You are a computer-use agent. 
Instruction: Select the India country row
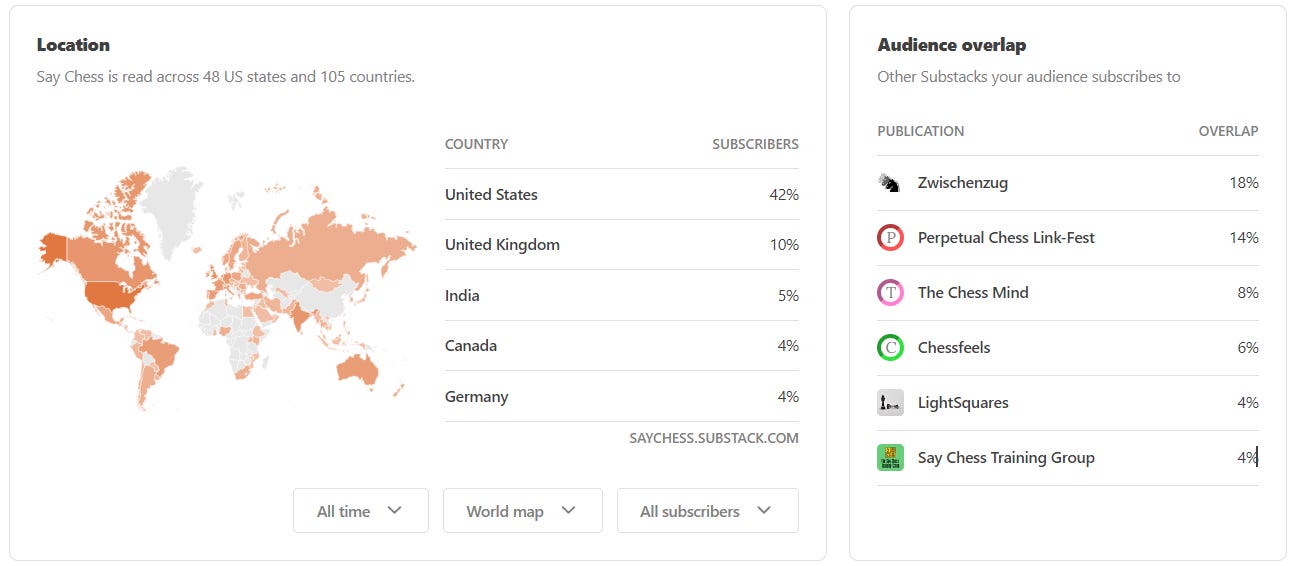pyautogui.click(x=622, y=296)
